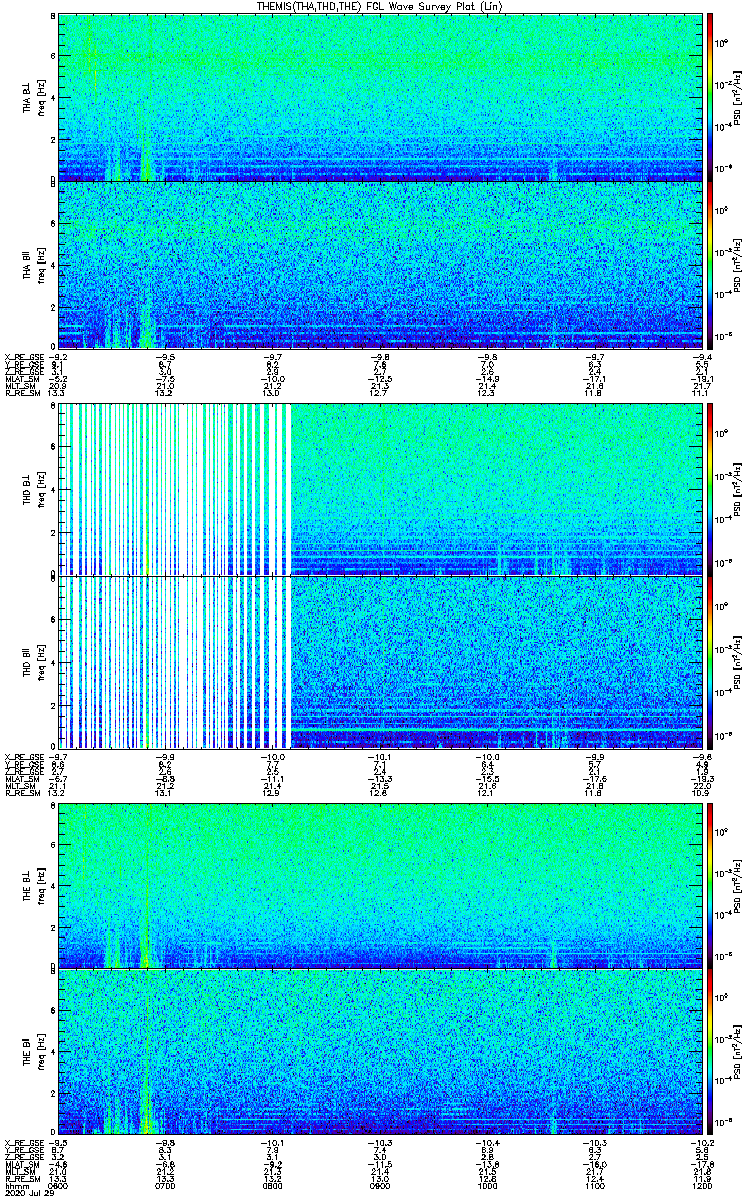Click the PSD color bar beside THE B-perpendicular panel
Image resolution: width=750 pixels, height=1200 pixels.
pyautogui.click(x=709, y=886)
